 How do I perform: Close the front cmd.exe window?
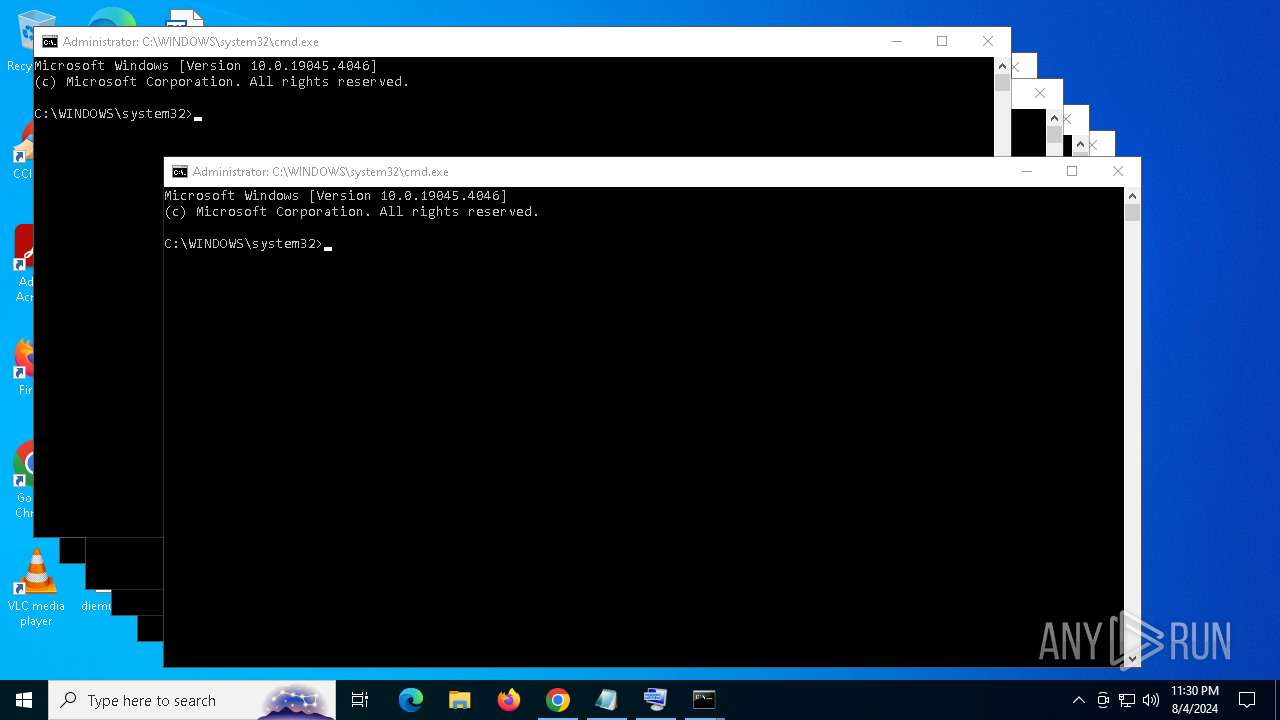tap(1118, 171)
